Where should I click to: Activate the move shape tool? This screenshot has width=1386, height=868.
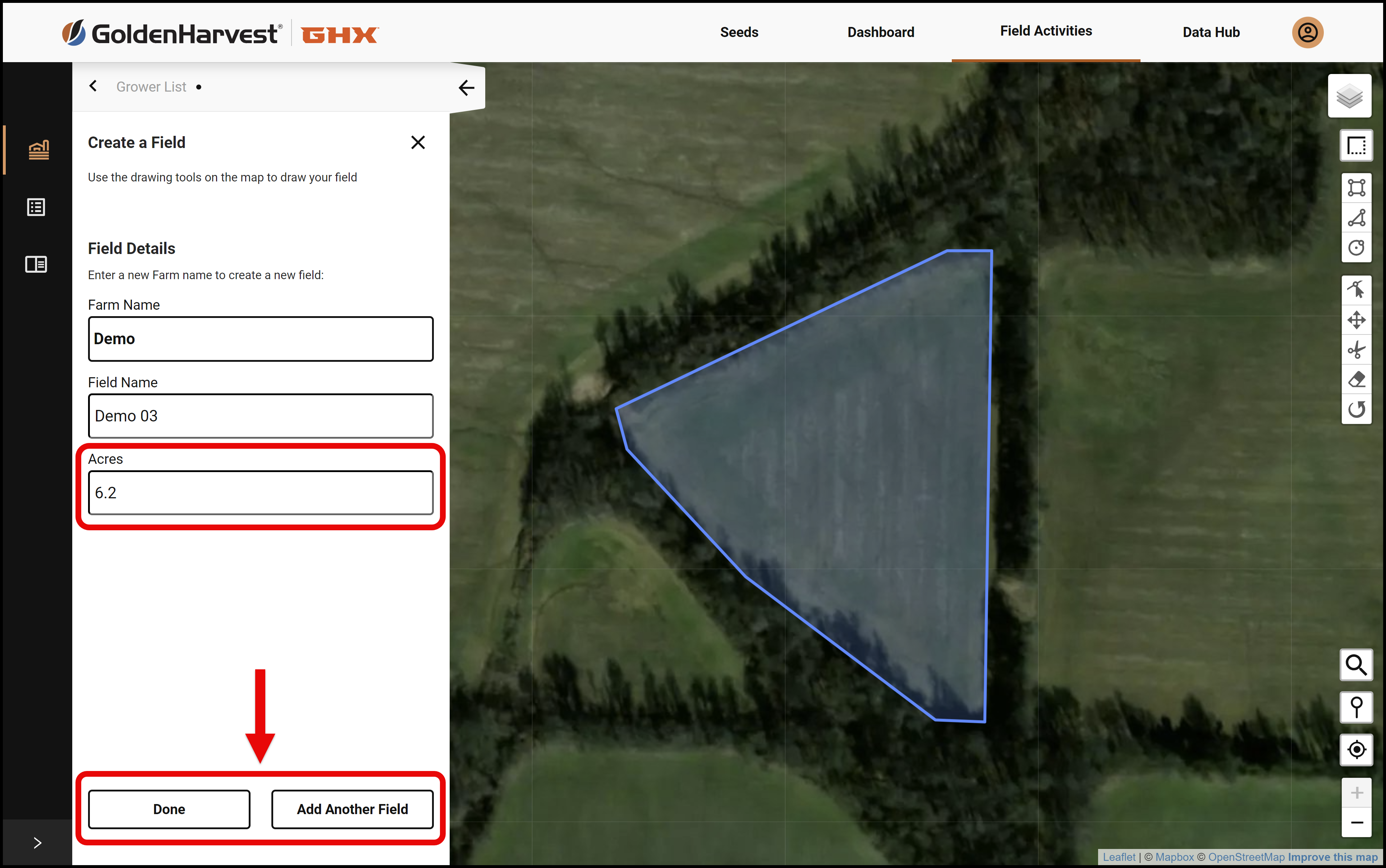pos(1356,320)
